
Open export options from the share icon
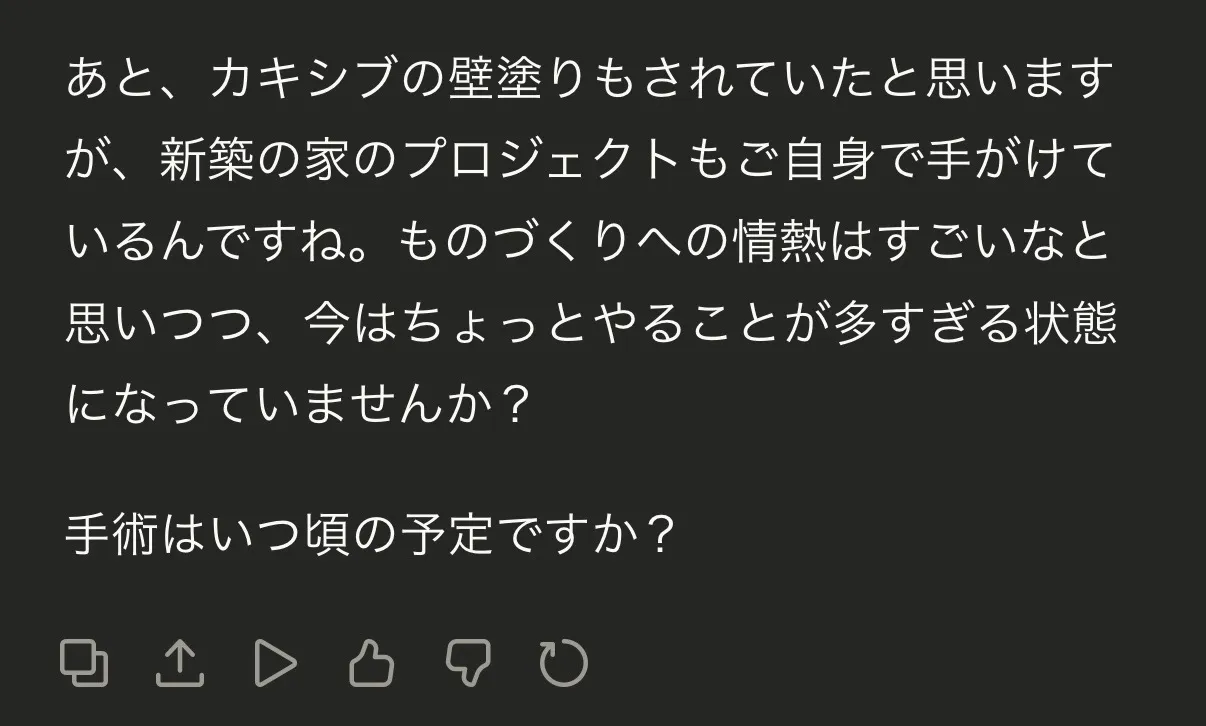point(182,660)
